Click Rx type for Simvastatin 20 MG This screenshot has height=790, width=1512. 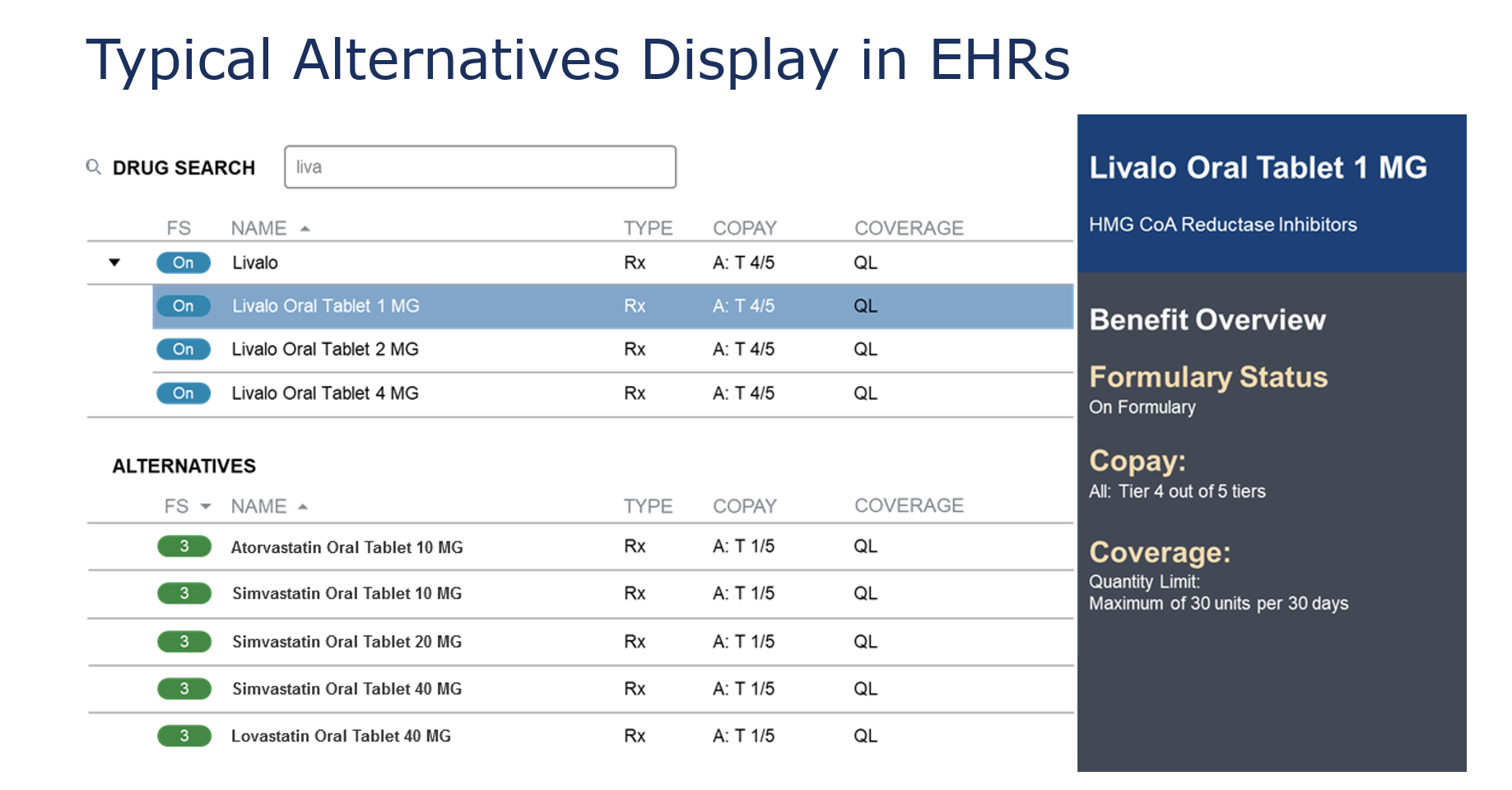[635, 641]
